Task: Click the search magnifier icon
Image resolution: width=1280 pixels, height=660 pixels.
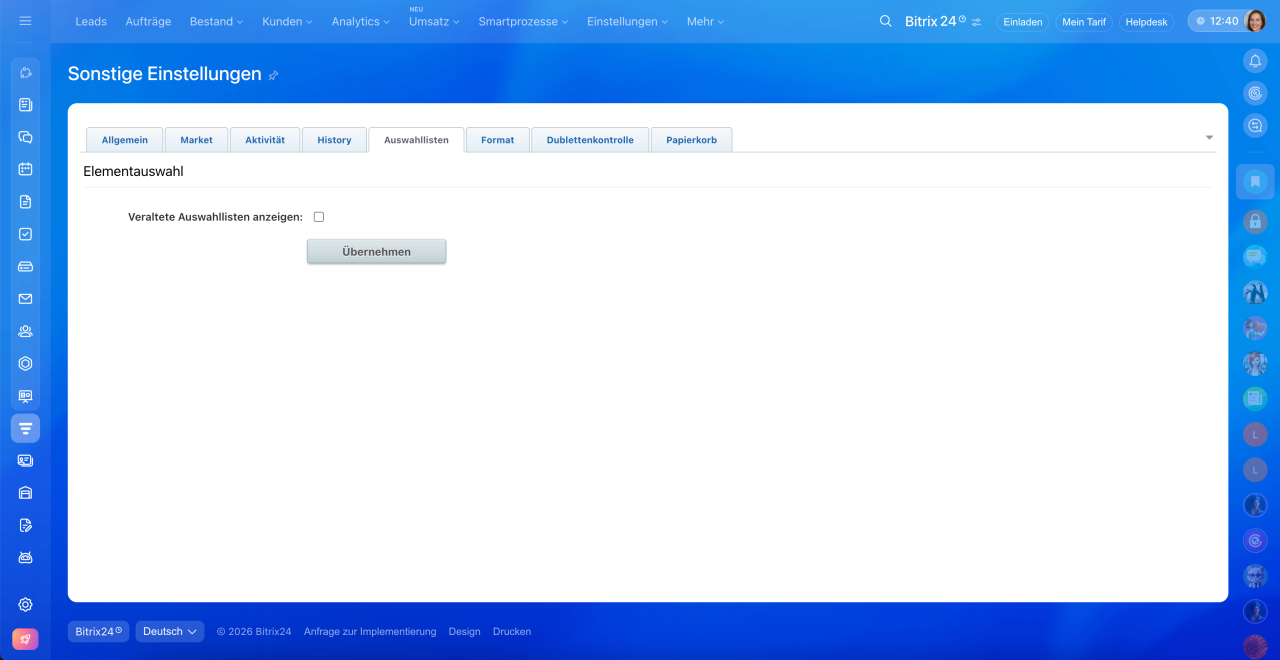Action: [x=885, y=21]
